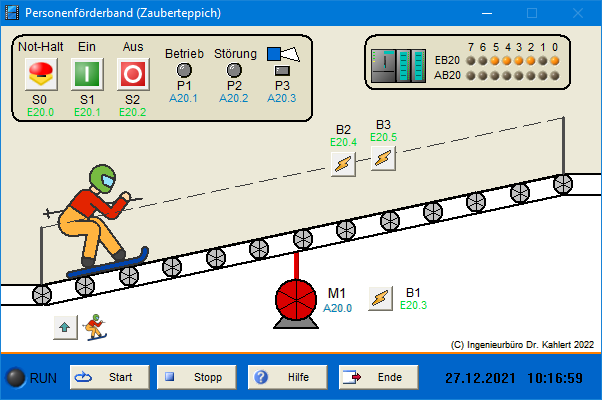Click the Störung indicator lamp P2
Image resolution: width=602 pixels, height=400 pixels.
click(x=234, y=70)
